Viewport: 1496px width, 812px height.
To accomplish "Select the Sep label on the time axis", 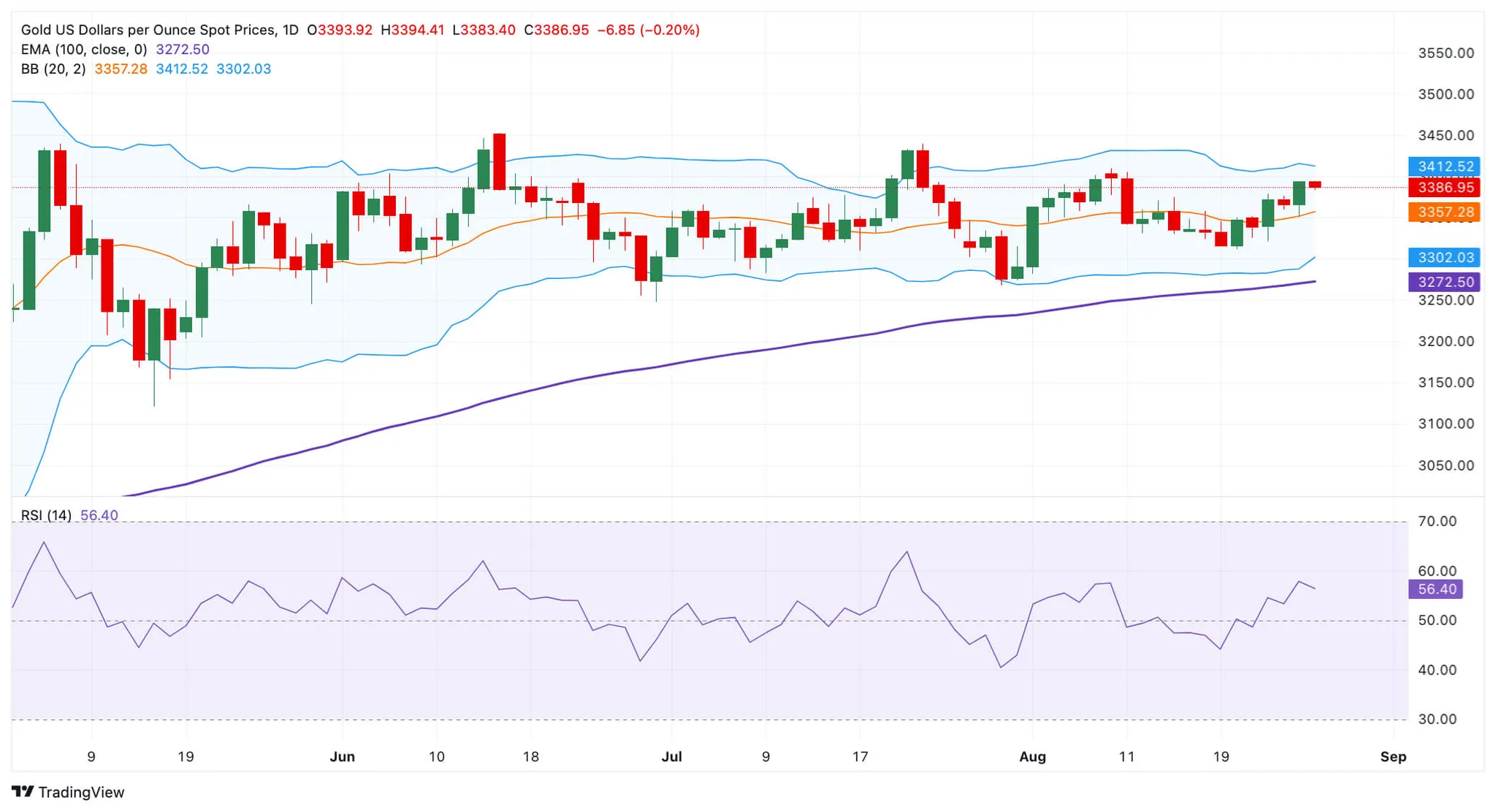I will click(x=1394, y=757).
